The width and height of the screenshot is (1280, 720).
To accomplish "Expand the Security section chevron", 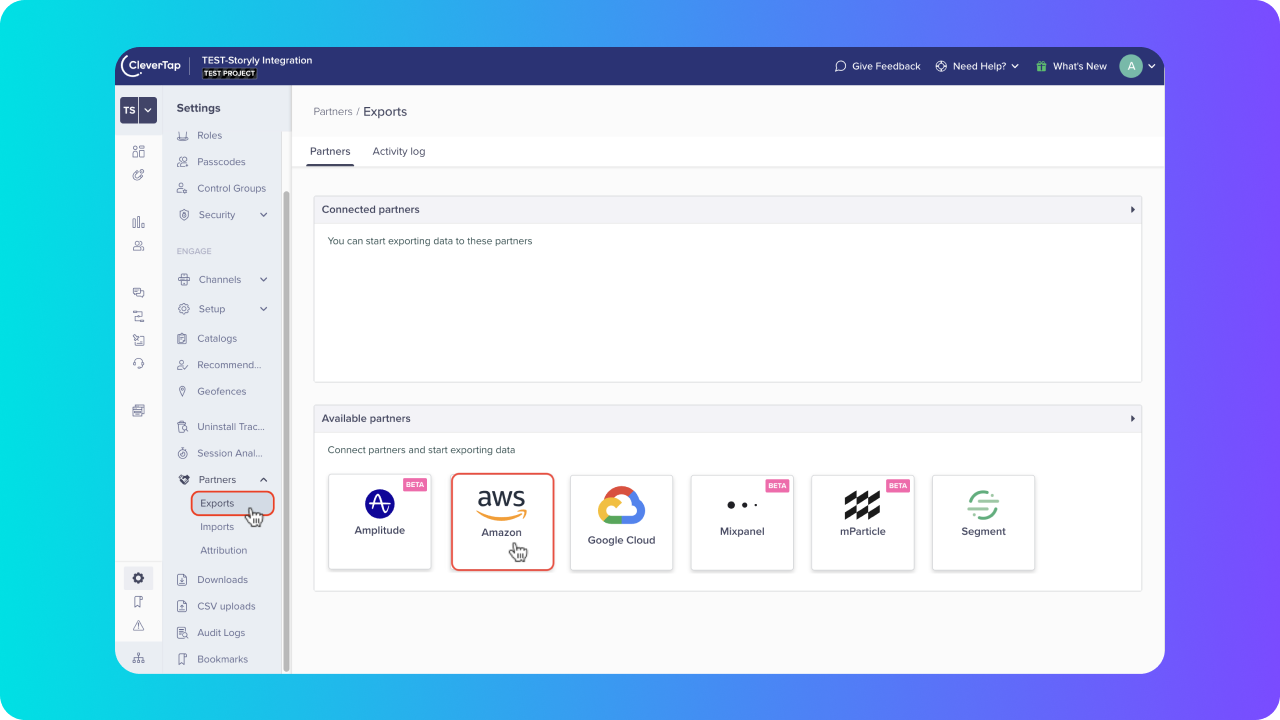I will [264, 215].
